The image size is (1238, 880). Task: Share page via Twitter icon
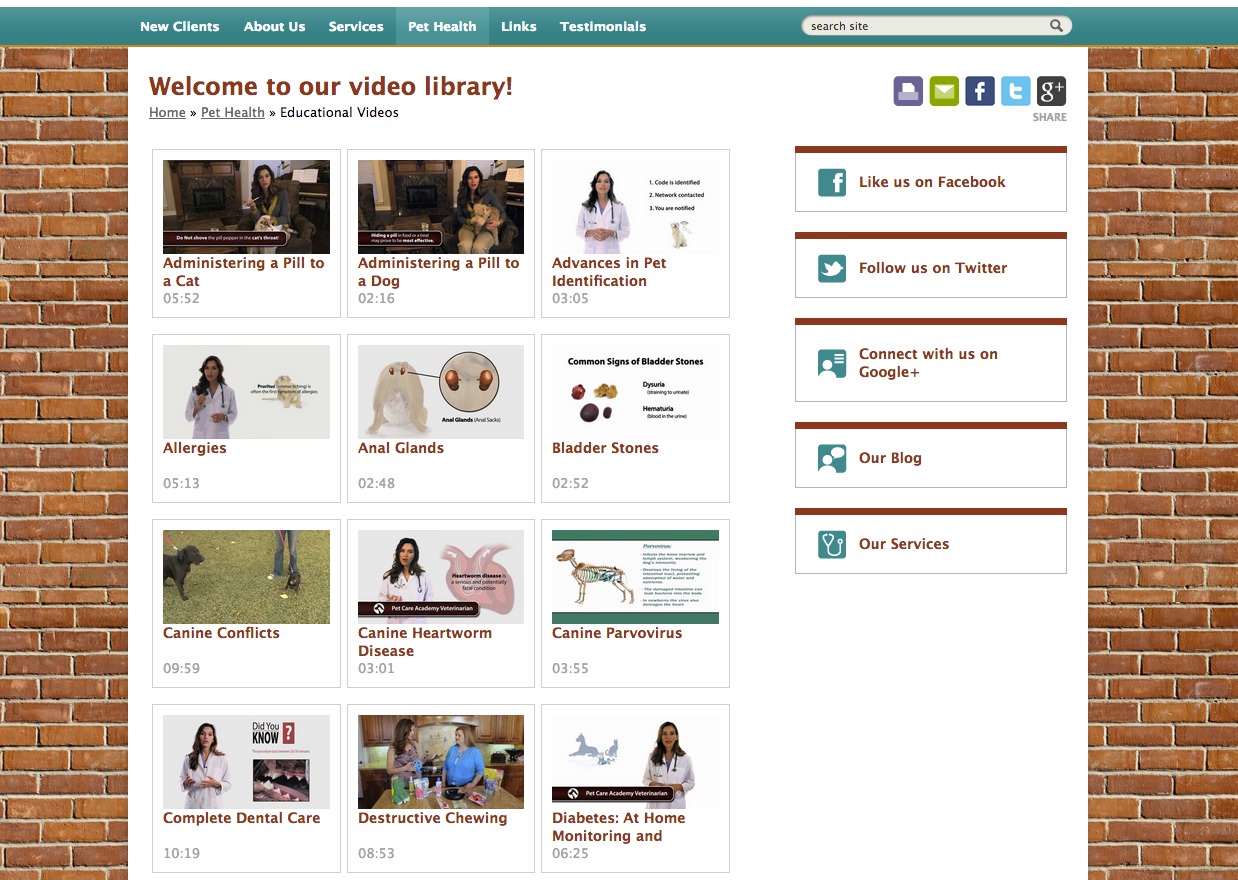1016,91
